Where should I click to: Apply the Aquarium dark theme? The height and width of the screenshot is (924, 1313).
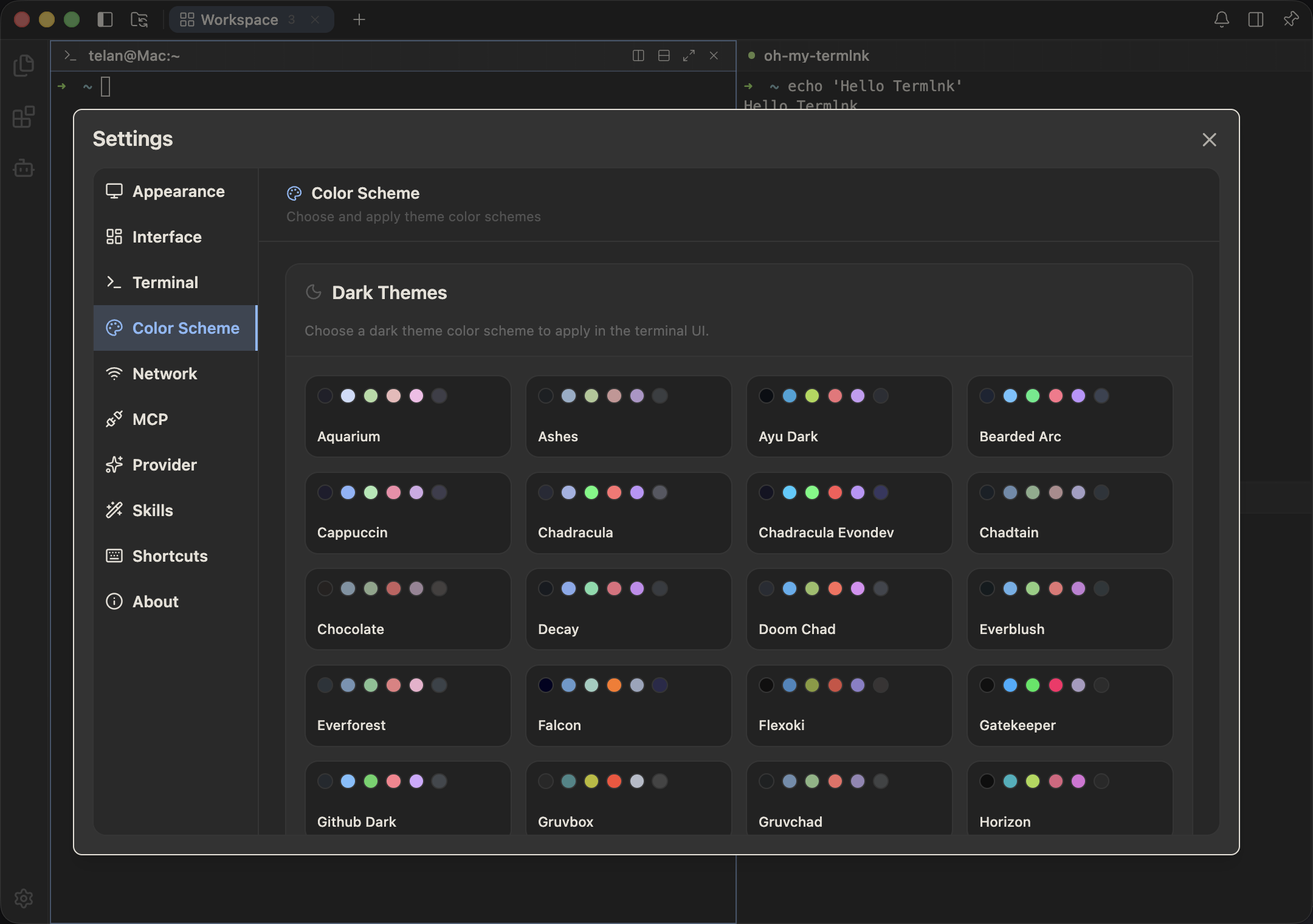pyautogui.click(x=408, y=416)
